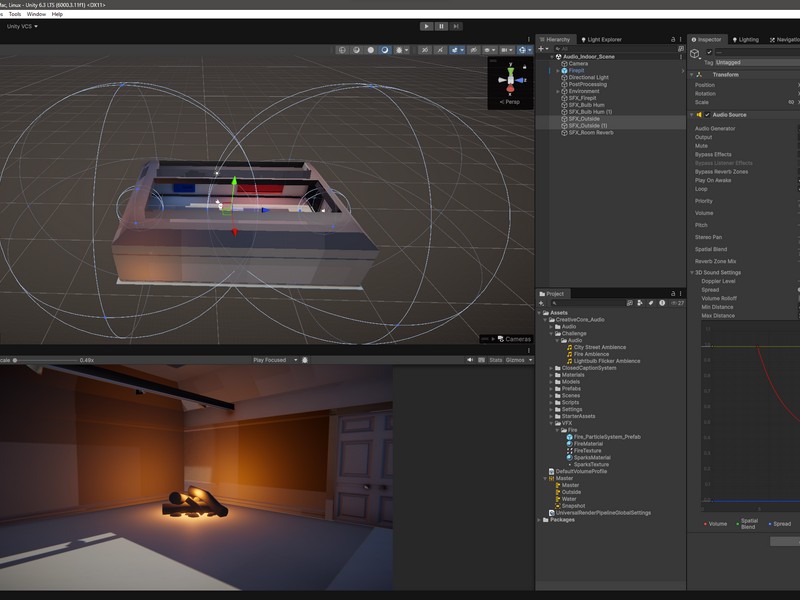The width and height of the screenshot is (800, 600).
Task: Click the Step frame button
Action: coord(456,27)
